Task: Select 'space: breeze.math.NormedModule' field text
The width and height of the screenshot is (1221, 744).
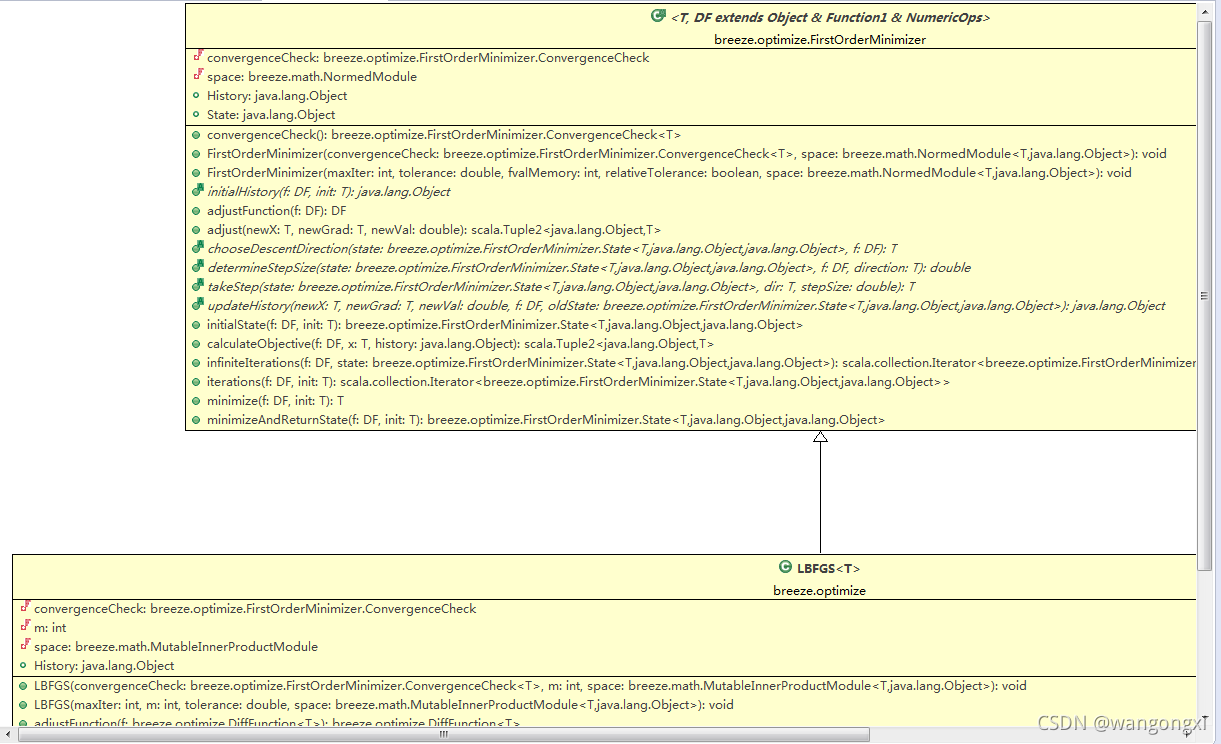Action: [x=312, y=77]
